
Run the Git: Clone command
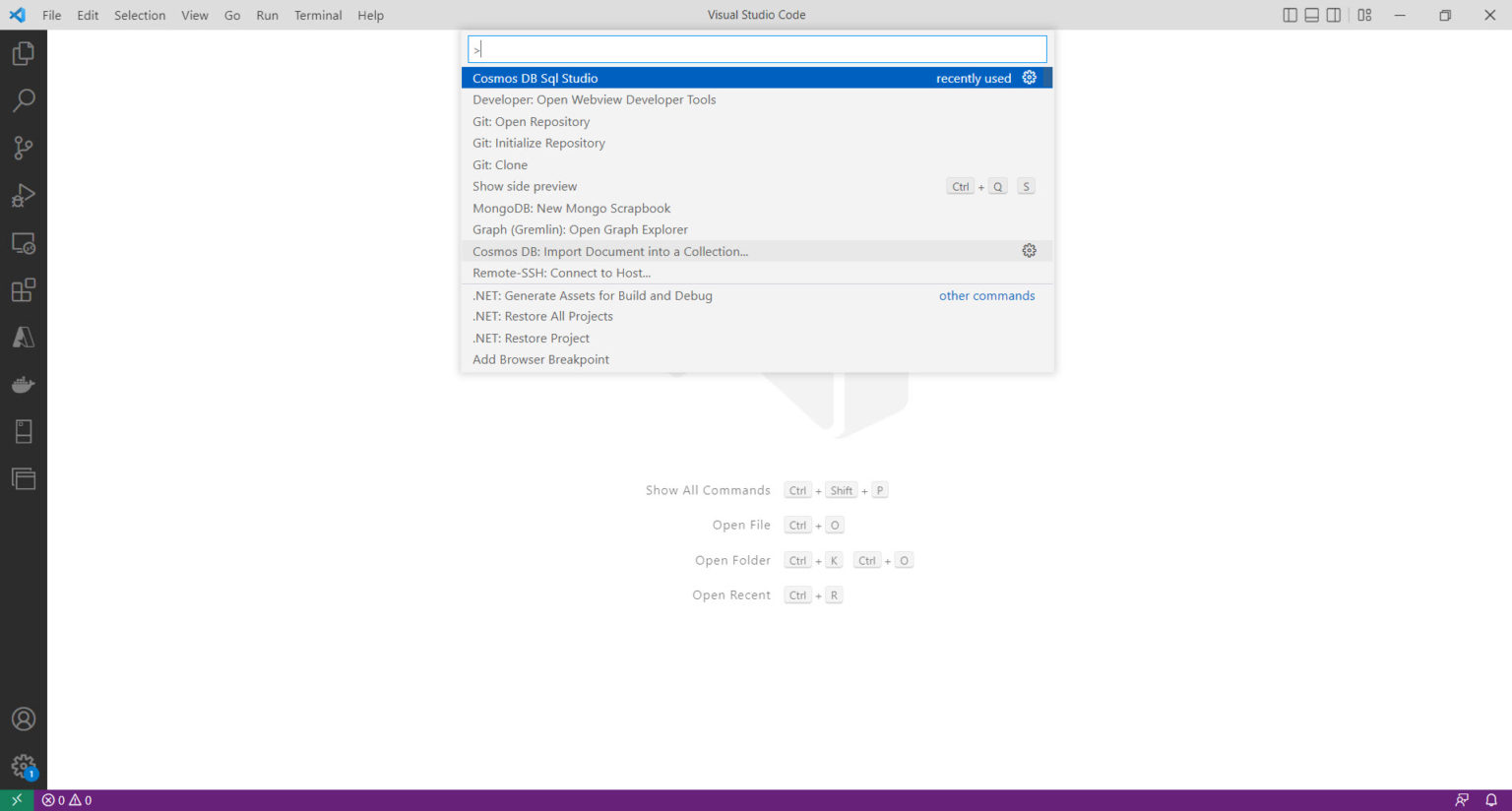(500, 164)
